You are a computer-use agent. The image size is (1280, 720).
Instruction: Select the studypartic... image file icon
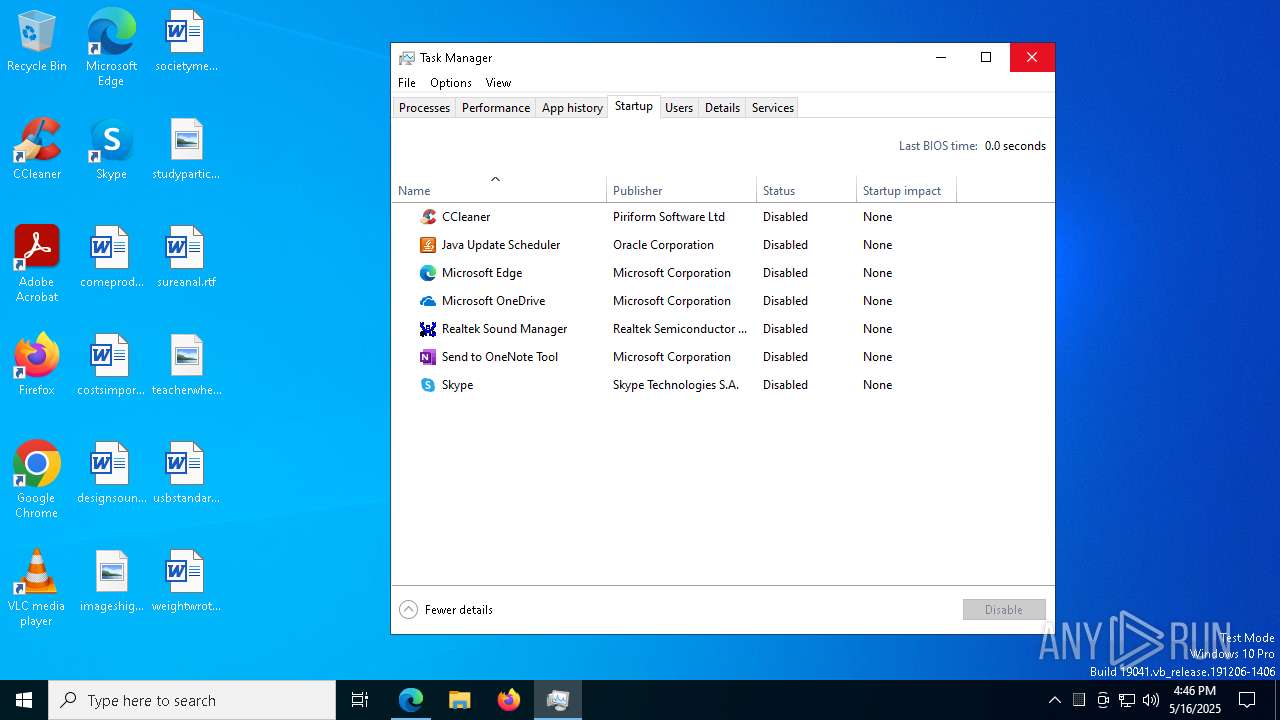186,150
